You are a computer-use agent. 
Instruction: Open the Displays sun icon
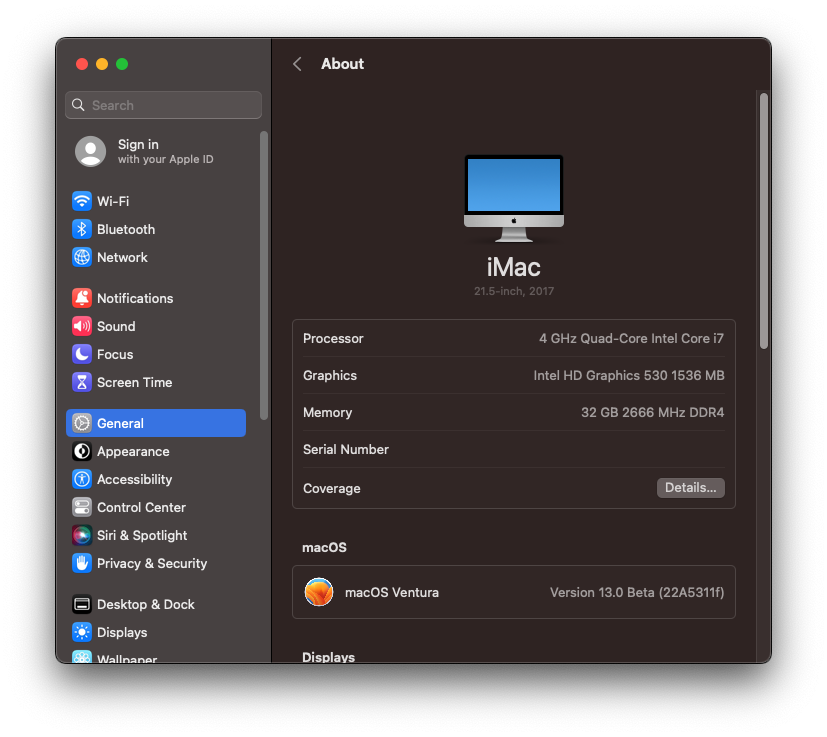coord(82,632)
